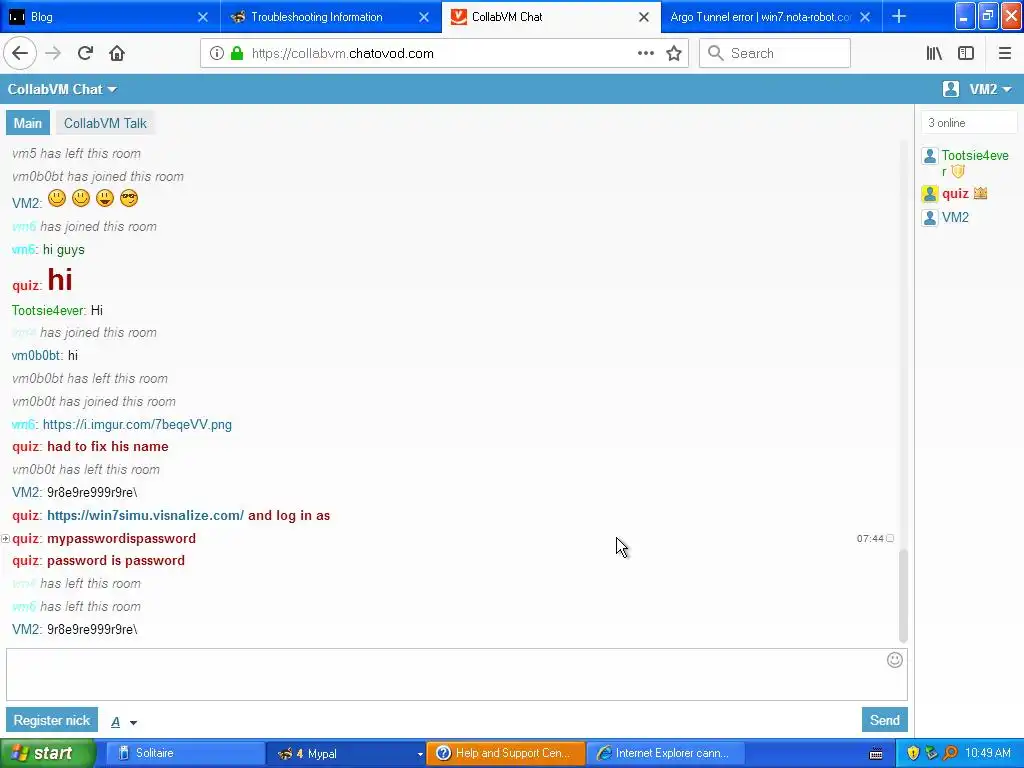Click the 10:49 AM taskbar clock
Image resolution: width=1024 pixels, height=768 pixels.
[987, 753]
